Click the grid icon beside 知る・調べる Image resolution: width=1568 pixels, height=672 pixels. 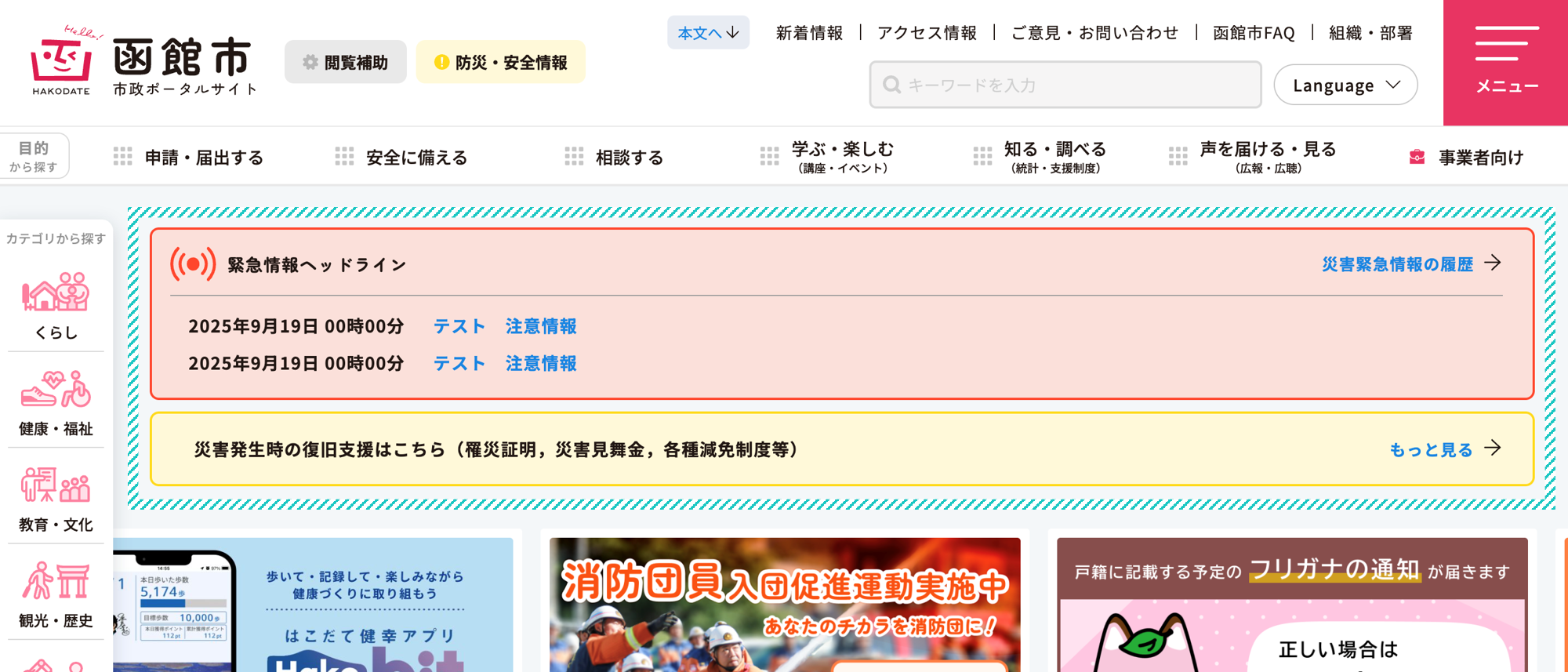pos(982,157)
